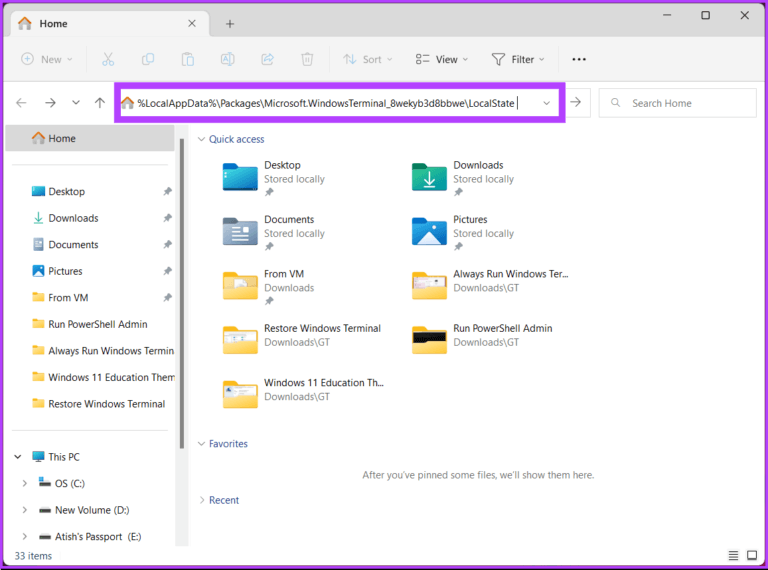Expand New Volume (D:) node

[x=24, y=510]
